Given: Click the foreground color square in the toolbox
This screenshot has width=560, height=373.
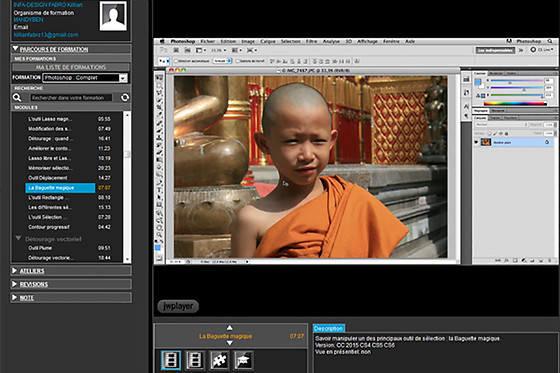Looking at the screenshot, I should point(158,248).
